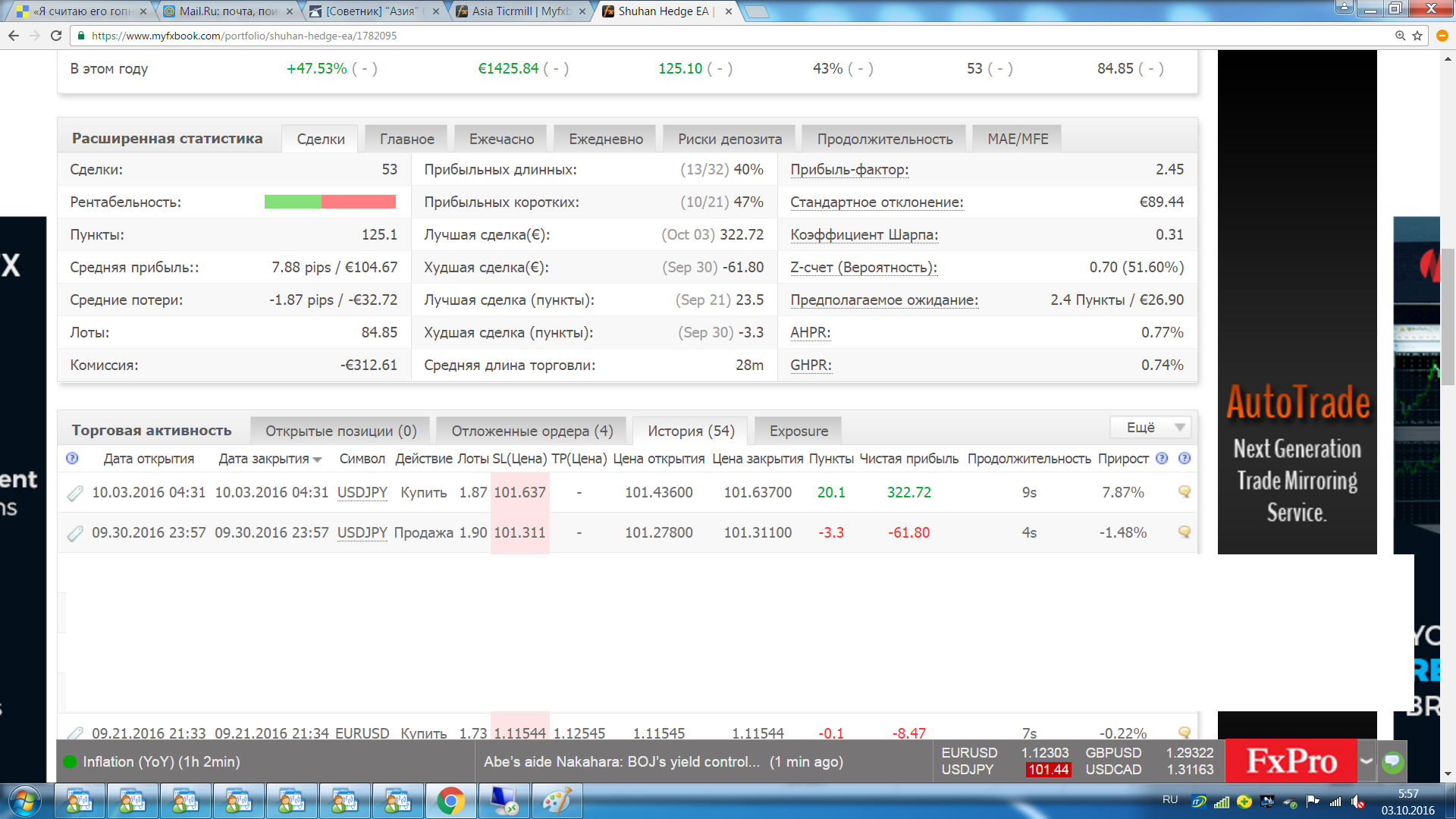Click the green chat bubble icon in bottom bar
The width and height of the screenshot is (1456, 819).
tap(1392, 761)
